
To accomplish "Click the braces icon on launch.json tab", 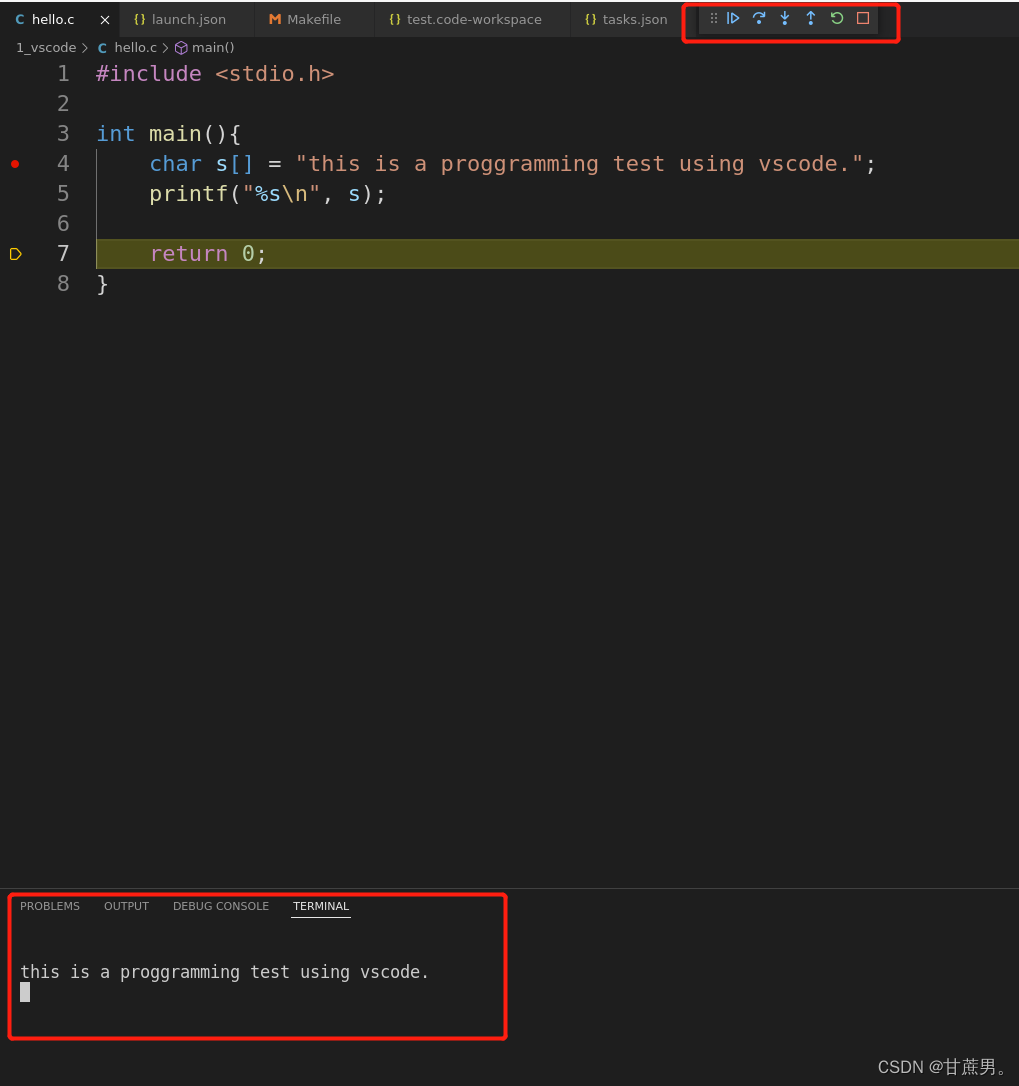I will (x=140, y=20).
